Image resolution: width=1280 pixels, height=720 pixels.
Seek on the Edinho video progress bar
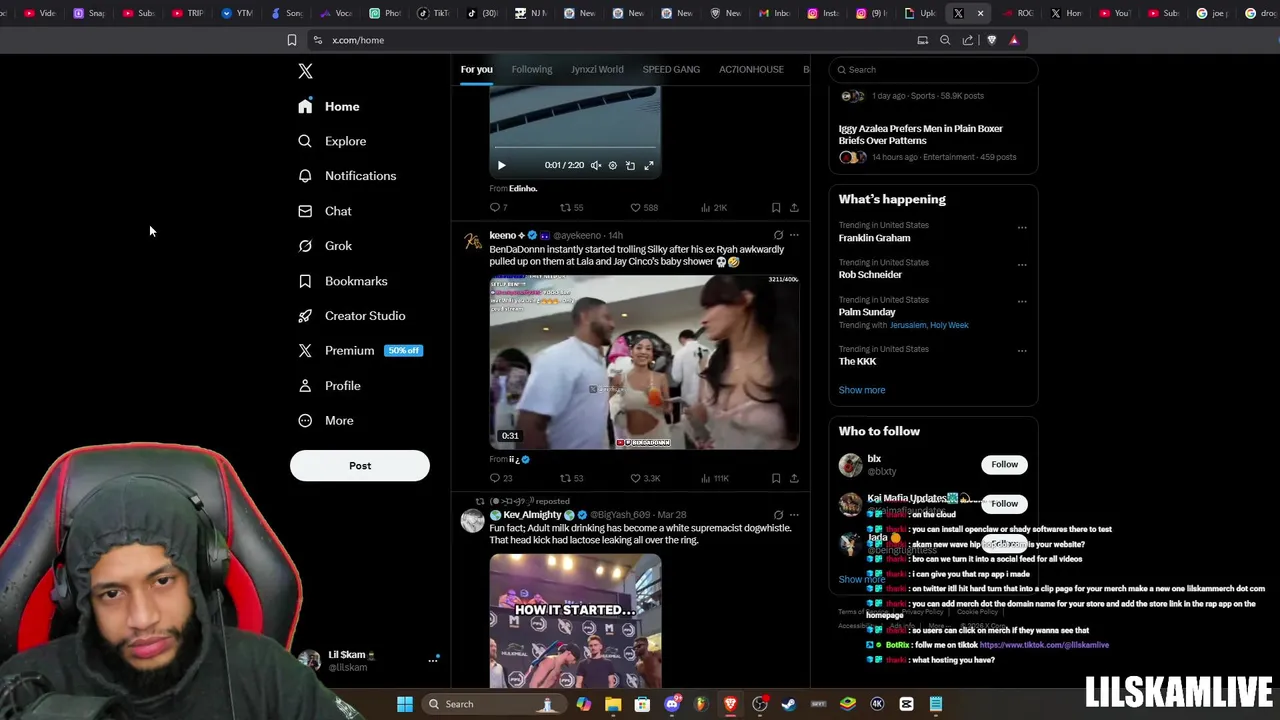tap(575, 148)
